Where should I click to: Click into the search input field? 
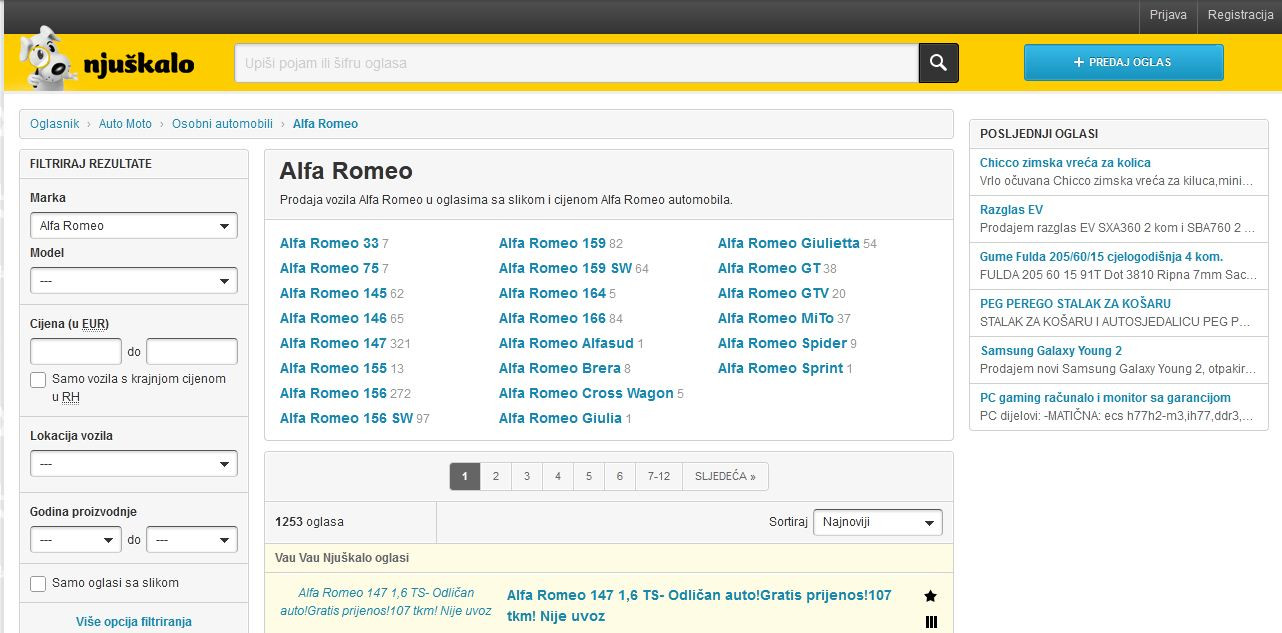576,63
